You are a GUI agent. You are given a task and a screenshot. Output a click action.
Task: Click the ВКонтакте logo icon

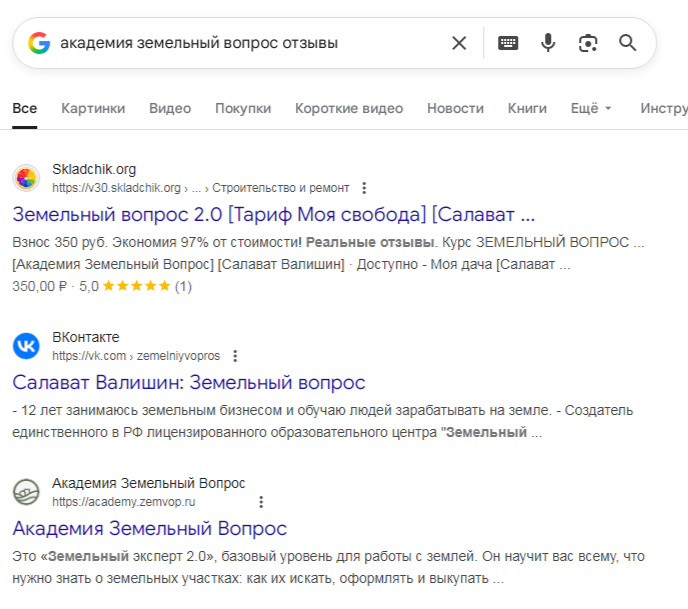coord(26,346)
